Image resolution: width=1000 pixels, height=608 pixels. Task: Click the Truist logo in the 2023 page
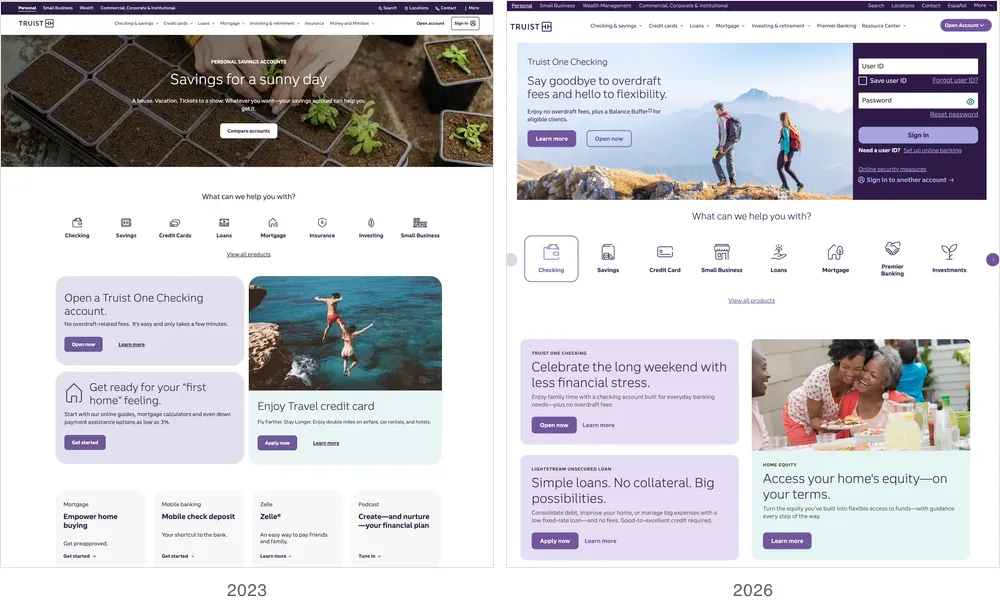coord(36,23)
